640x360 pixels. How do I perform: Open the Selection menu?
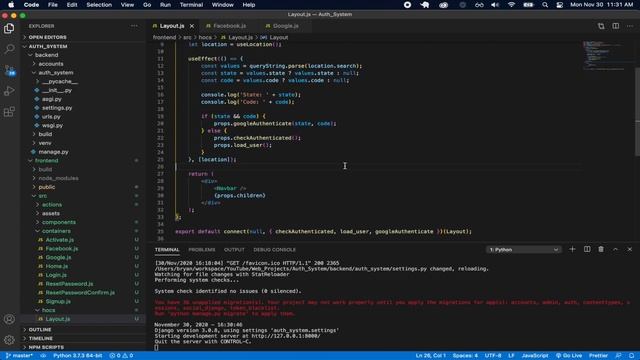tap(99, 5)
